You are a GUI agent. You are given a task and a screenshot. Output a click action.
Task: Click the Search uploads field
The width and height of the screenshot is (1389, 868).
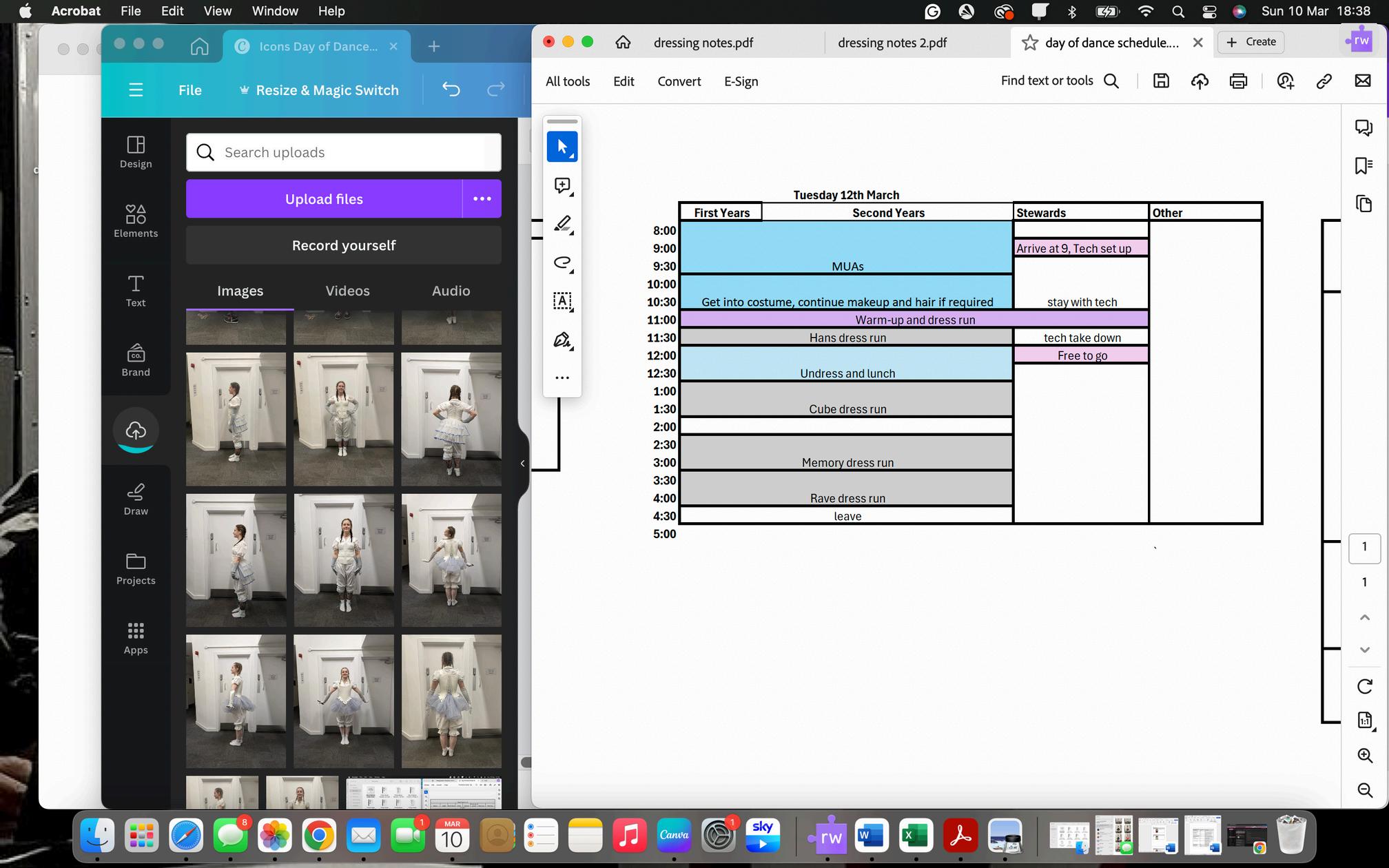point(343,152)
